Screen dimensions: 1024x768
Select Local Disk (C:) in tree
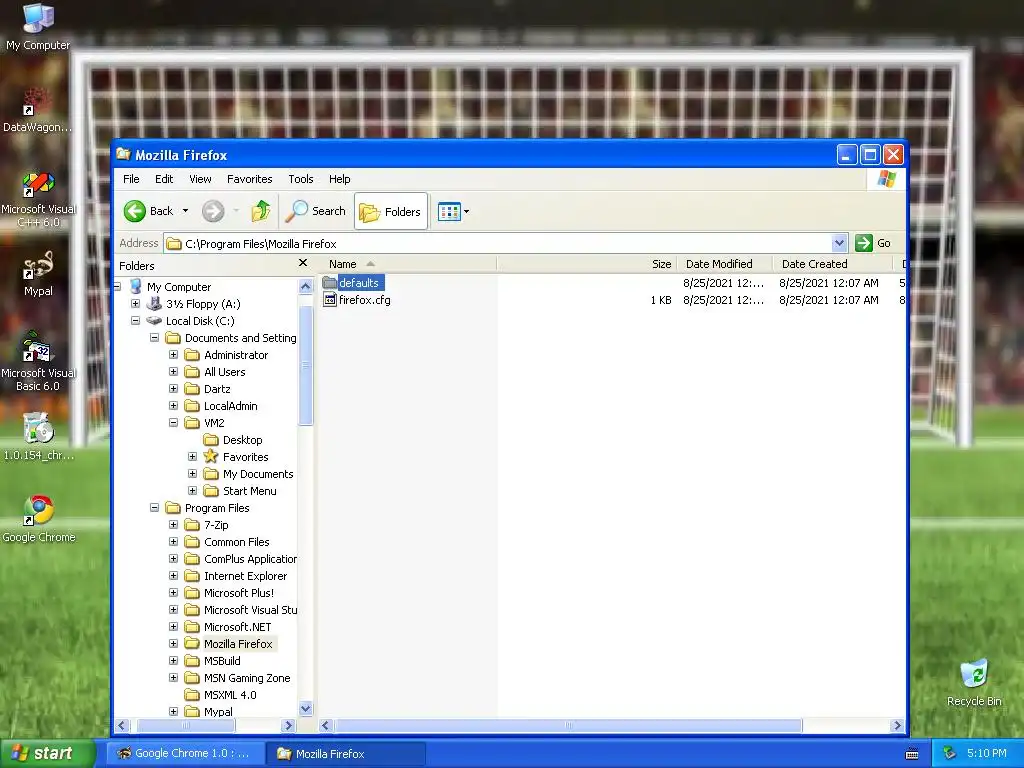[x=200, y=321]
